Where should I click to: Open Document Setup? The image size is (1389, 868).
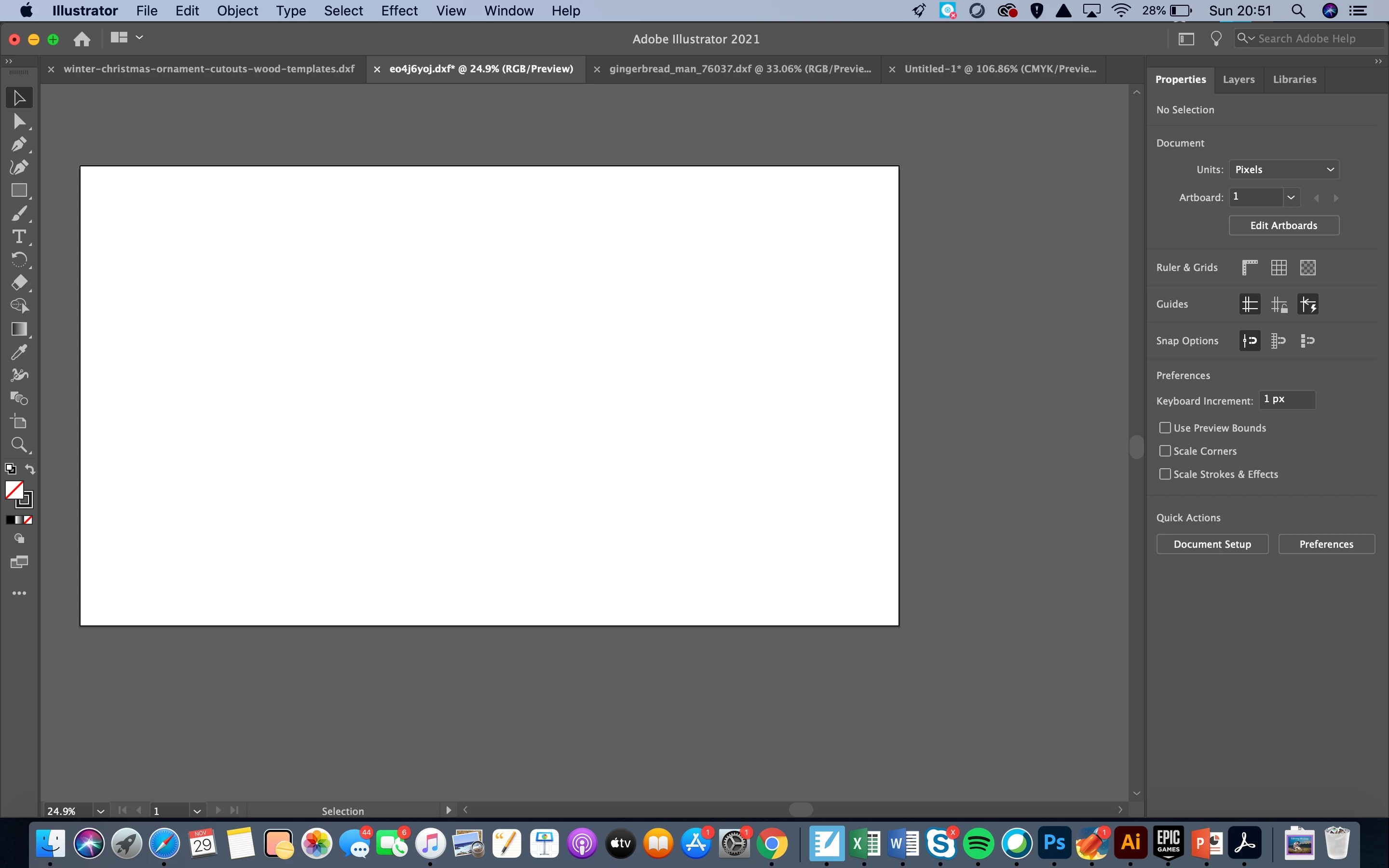pyautogui.click(x=1212, y=544)
